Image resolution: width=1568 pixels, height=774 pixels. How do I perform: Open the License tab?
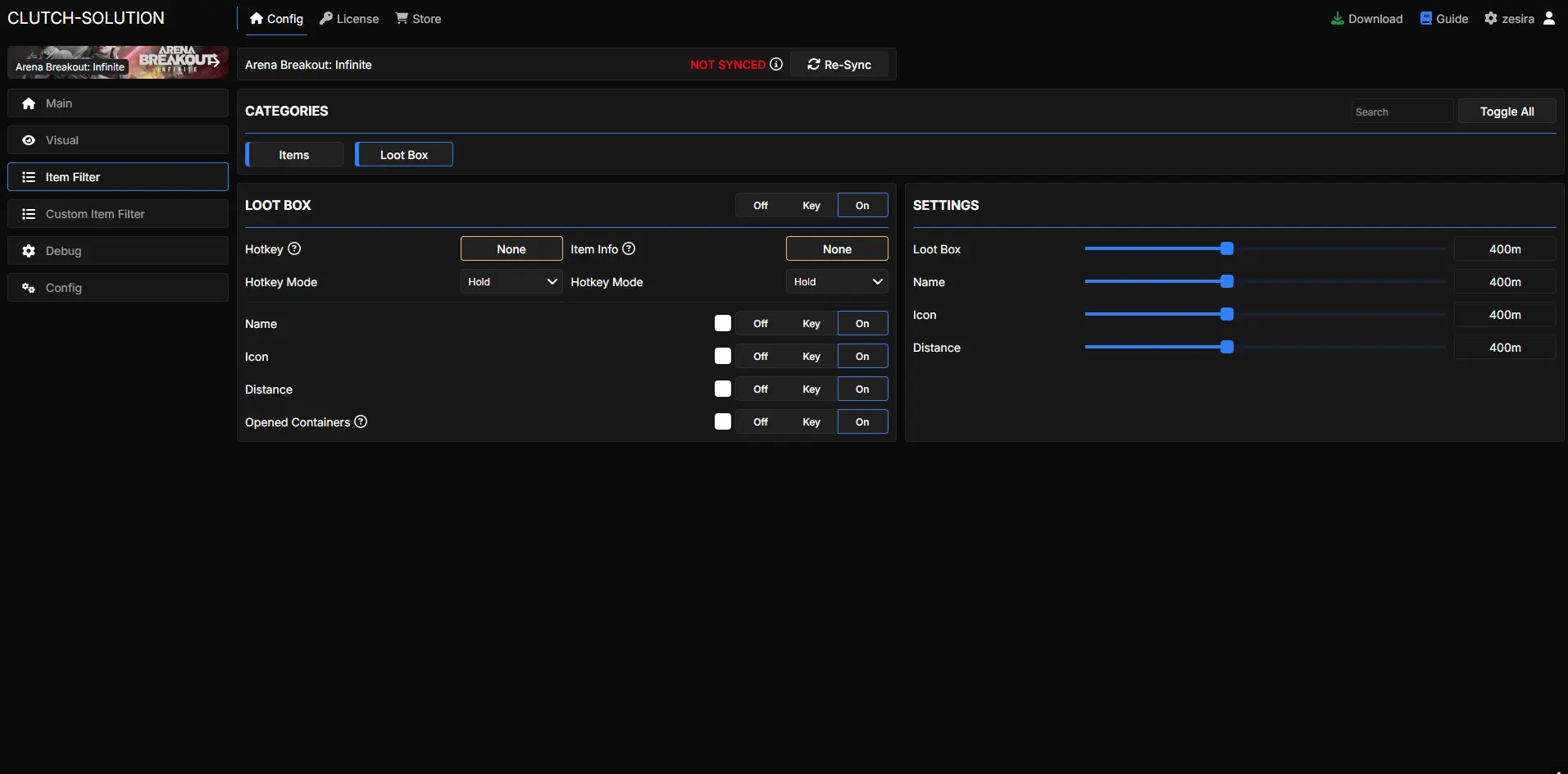point(349,18)
